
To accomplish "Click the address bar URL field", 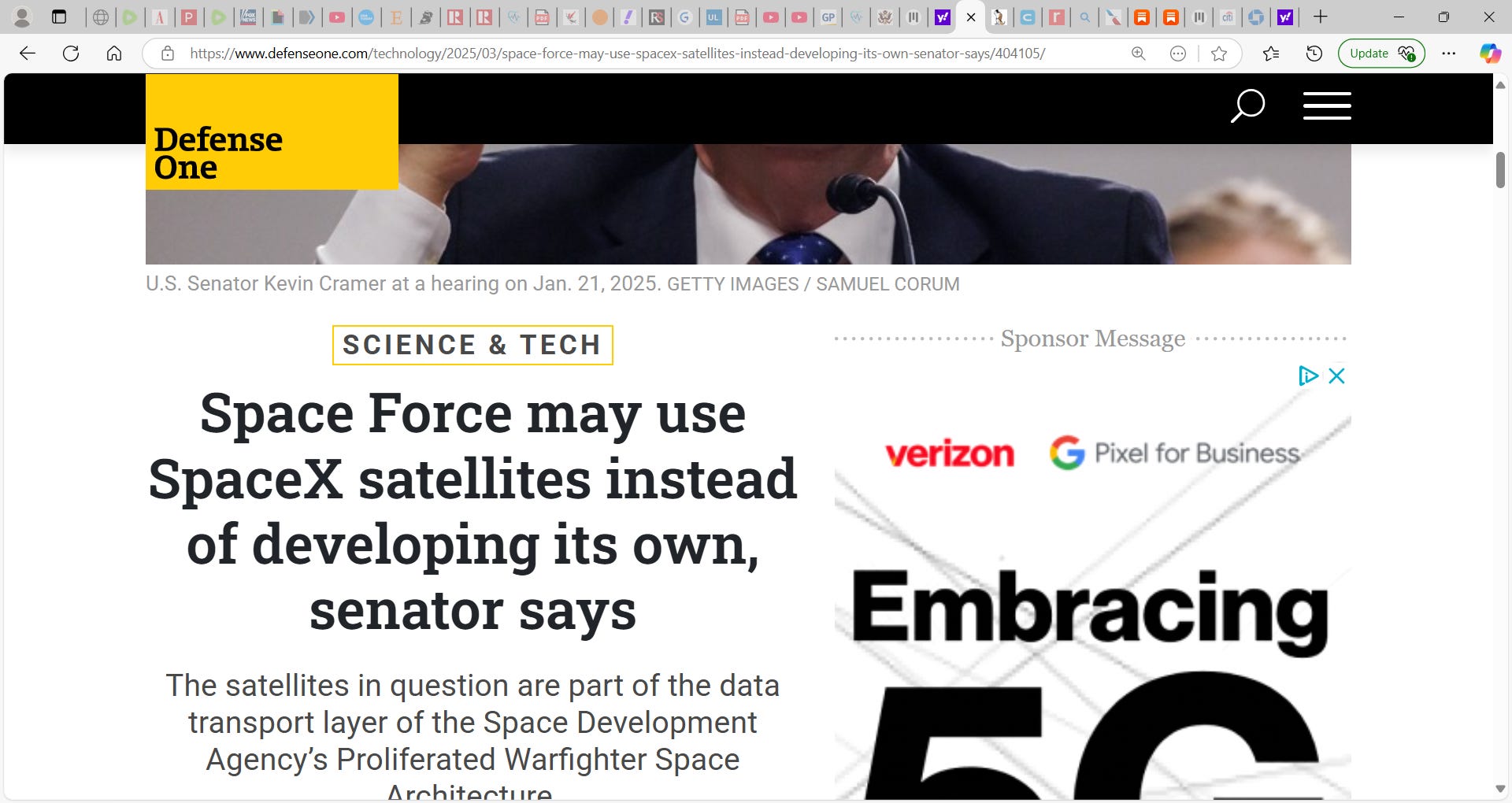I will point(617,54).
